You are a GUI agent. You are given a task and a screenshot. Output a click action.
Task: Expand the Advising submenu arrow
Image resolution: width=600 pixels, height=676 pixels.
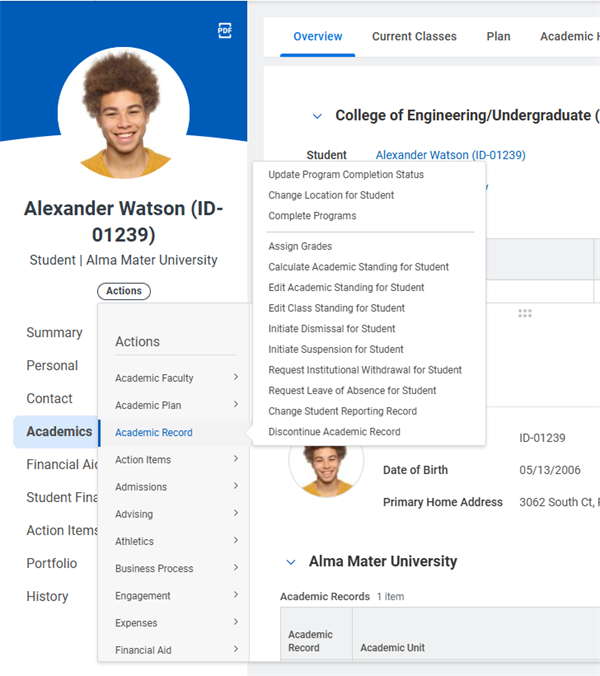point(236,513)
